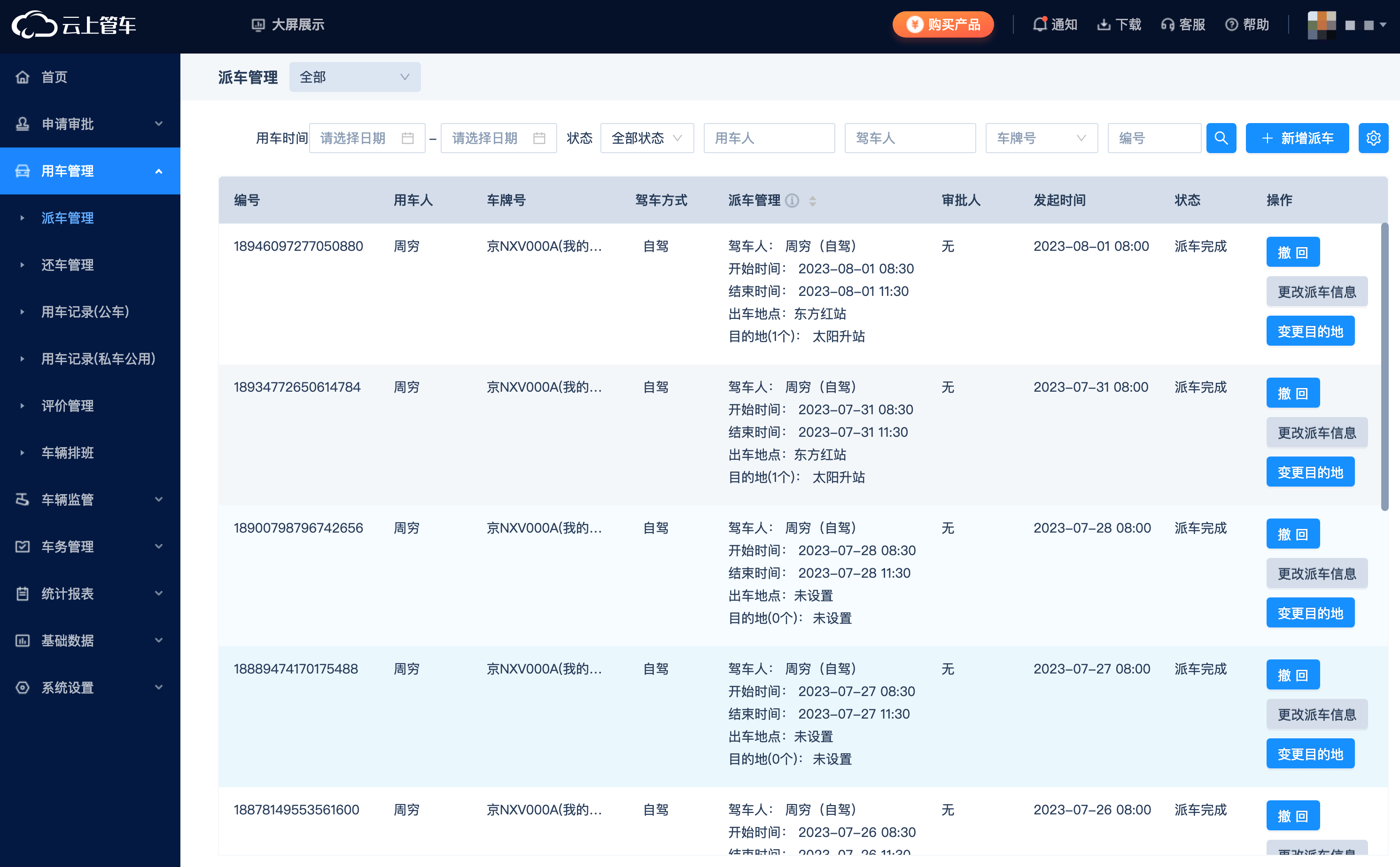
Task: Expand the 基础数据 sidebar menu
Action: click(90, 641)
